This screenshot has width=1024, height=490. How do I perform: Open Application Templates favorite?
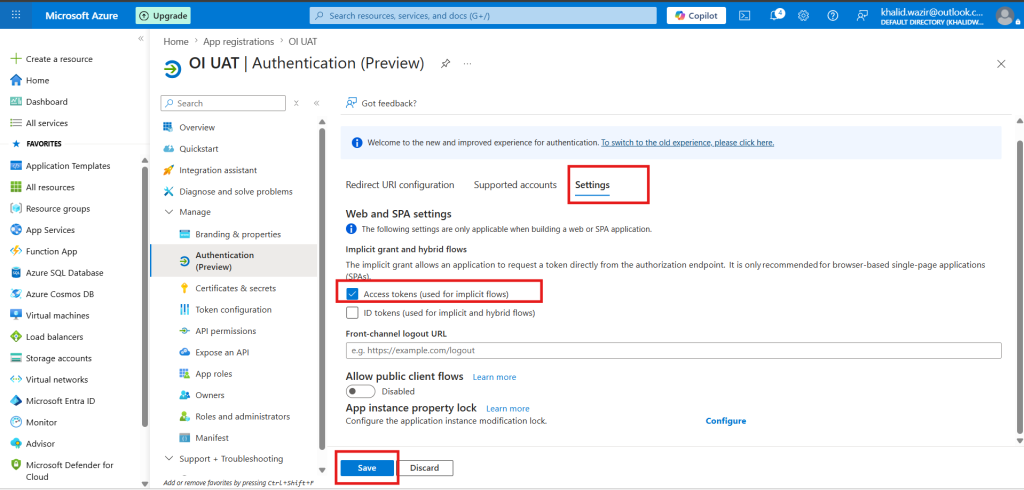pyautogui.click(x=68, y=166)
